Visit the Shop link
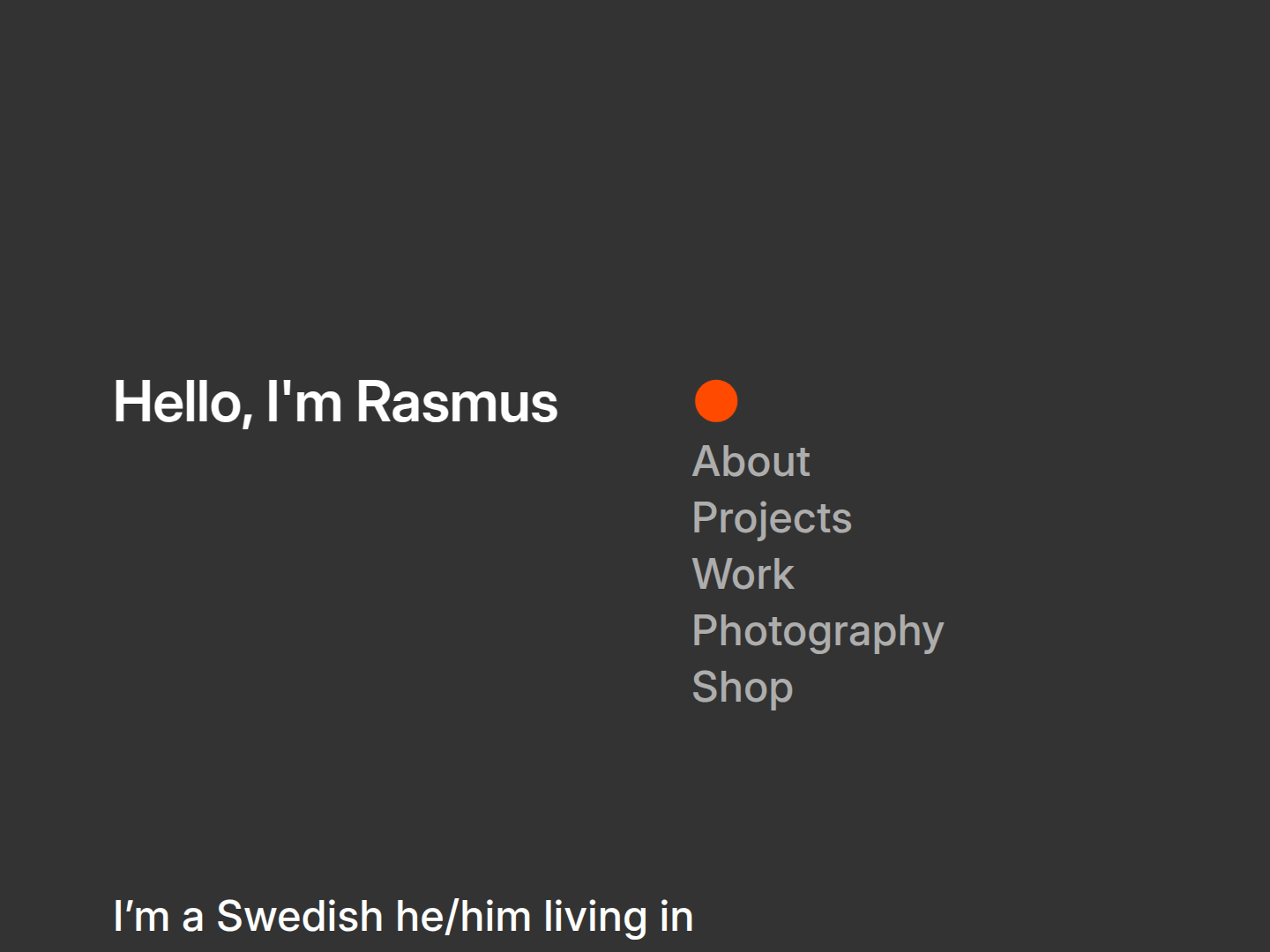 coord(743,687)
